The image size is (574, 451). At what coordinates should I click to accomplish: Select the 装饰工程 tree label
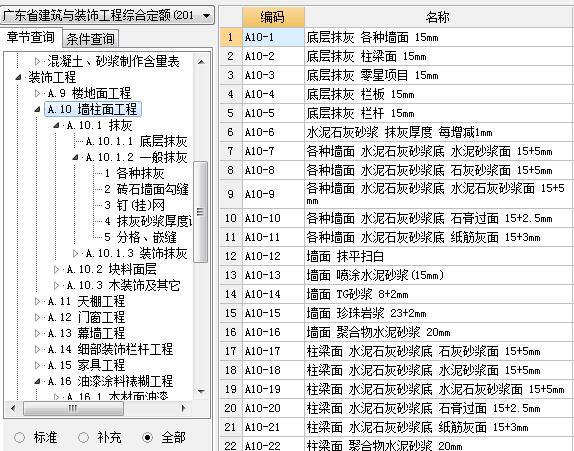(52, 77)
